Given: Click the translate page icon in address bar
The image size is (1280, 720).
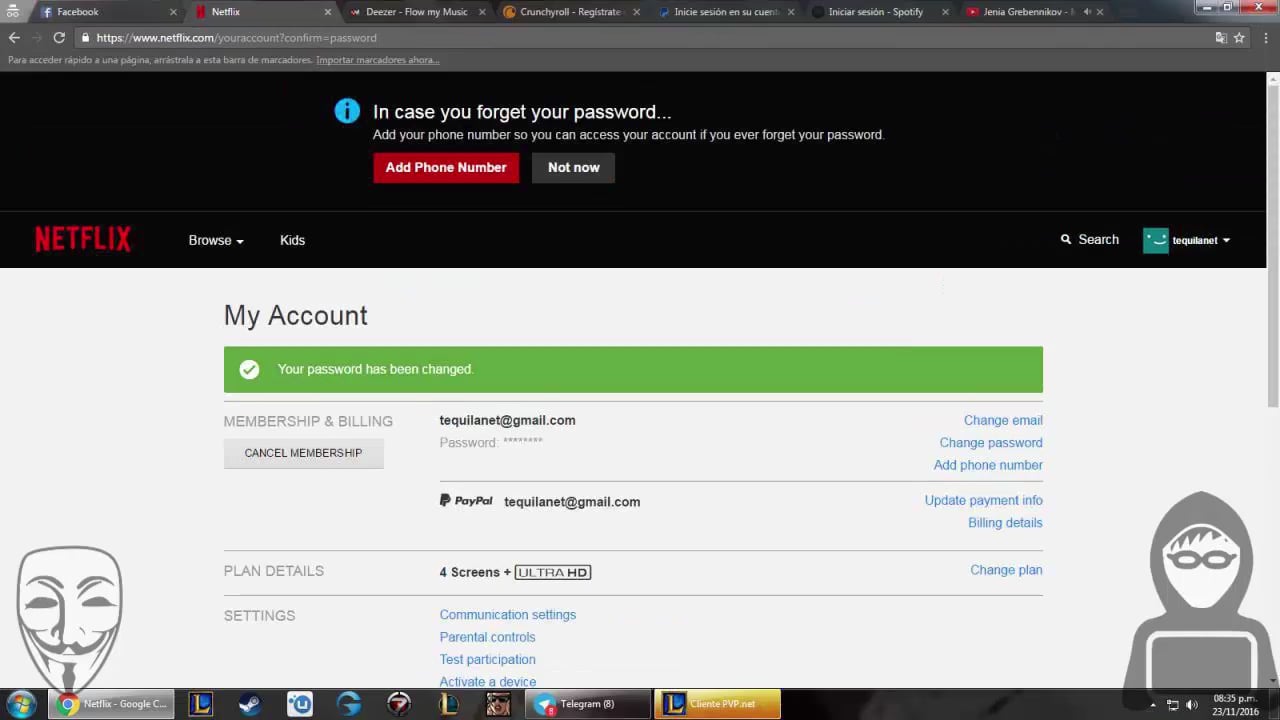Looking at the screenshot, I should click(x=1221, y=38).
